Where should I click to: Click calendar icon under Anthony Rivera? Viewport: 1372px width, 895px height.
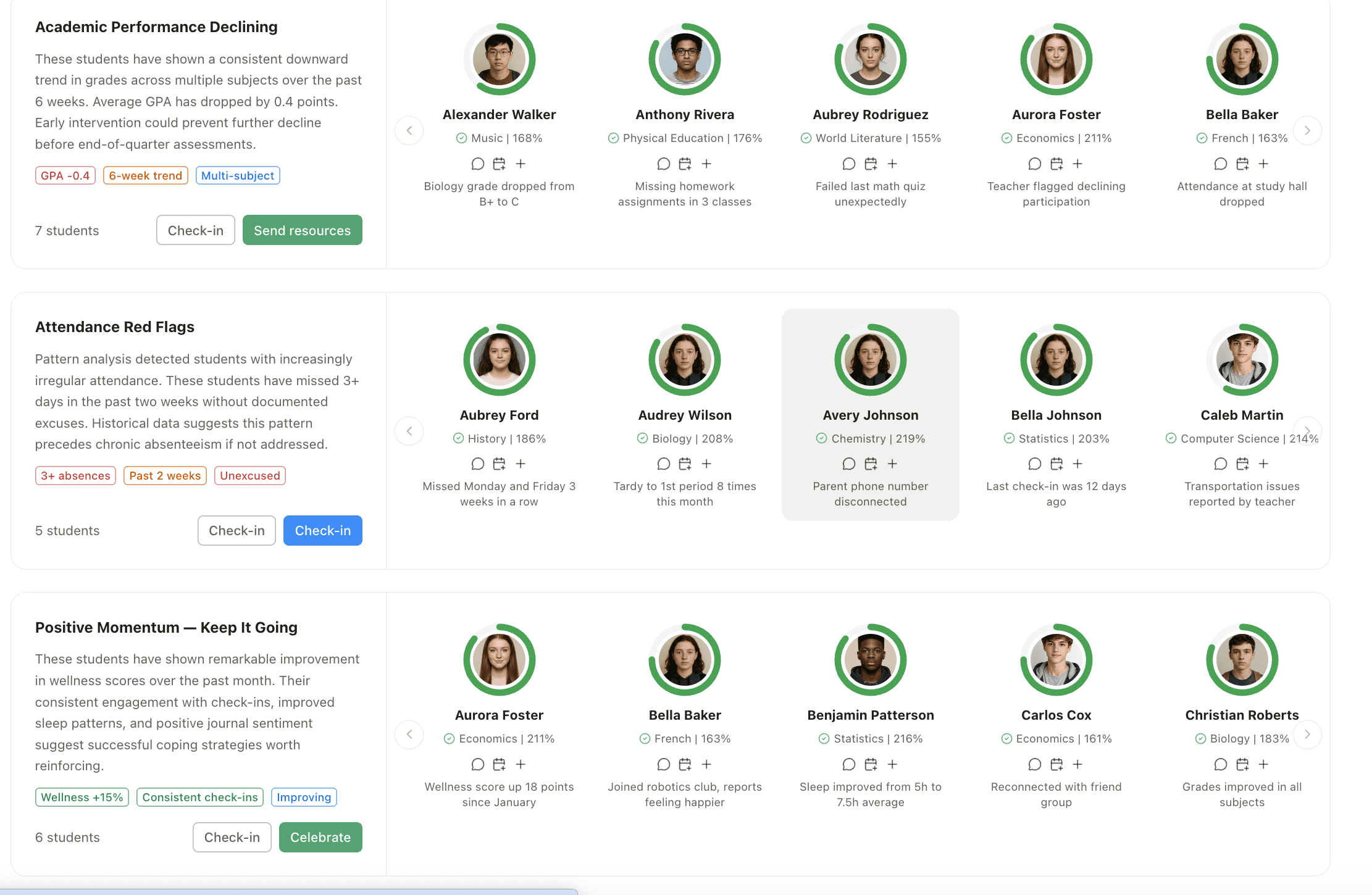point(685,164)
